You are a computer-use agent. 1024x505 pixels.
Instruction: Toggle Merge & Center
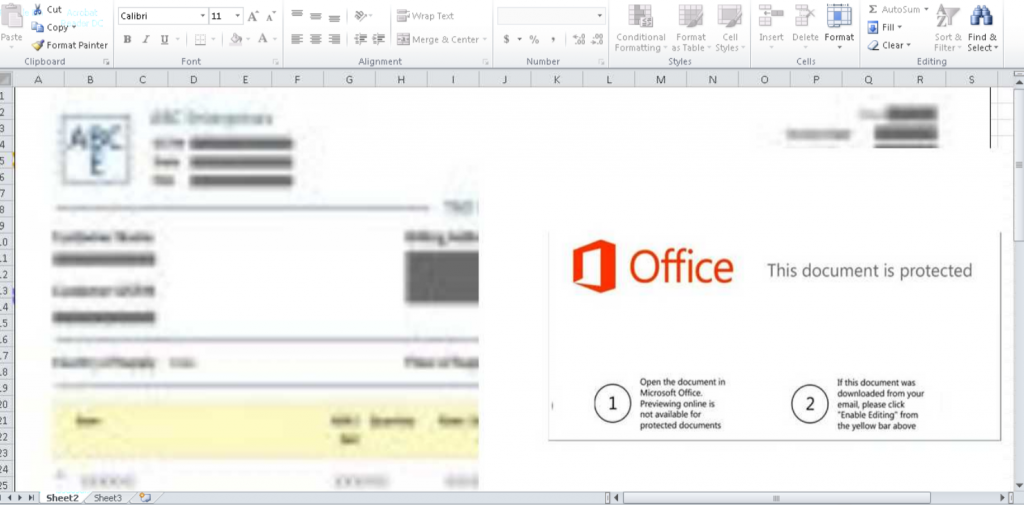pyautogui.click(x=438, y=39)
